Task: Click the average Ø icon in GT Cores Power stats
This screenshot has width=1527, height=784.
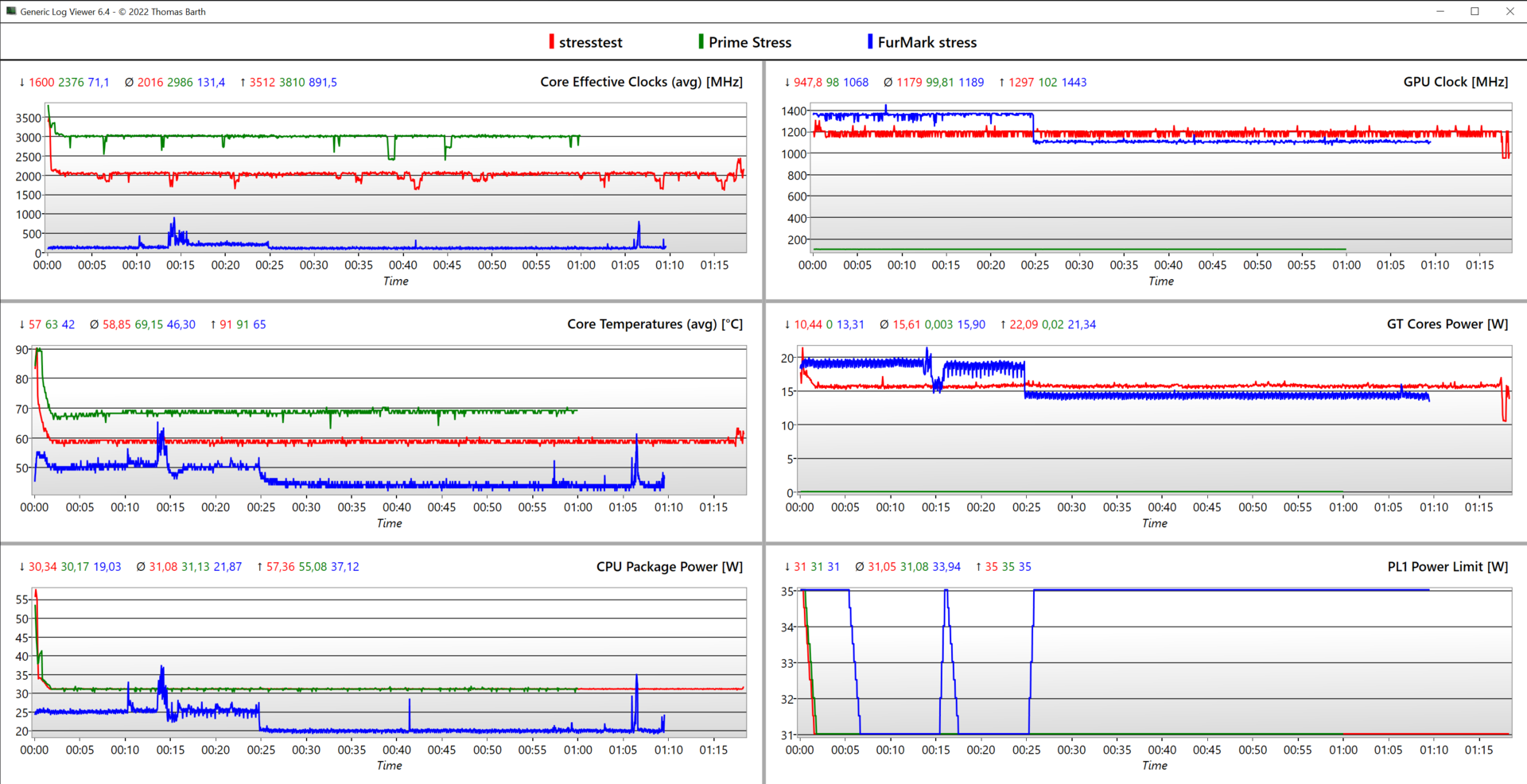Action: (884, 324)
